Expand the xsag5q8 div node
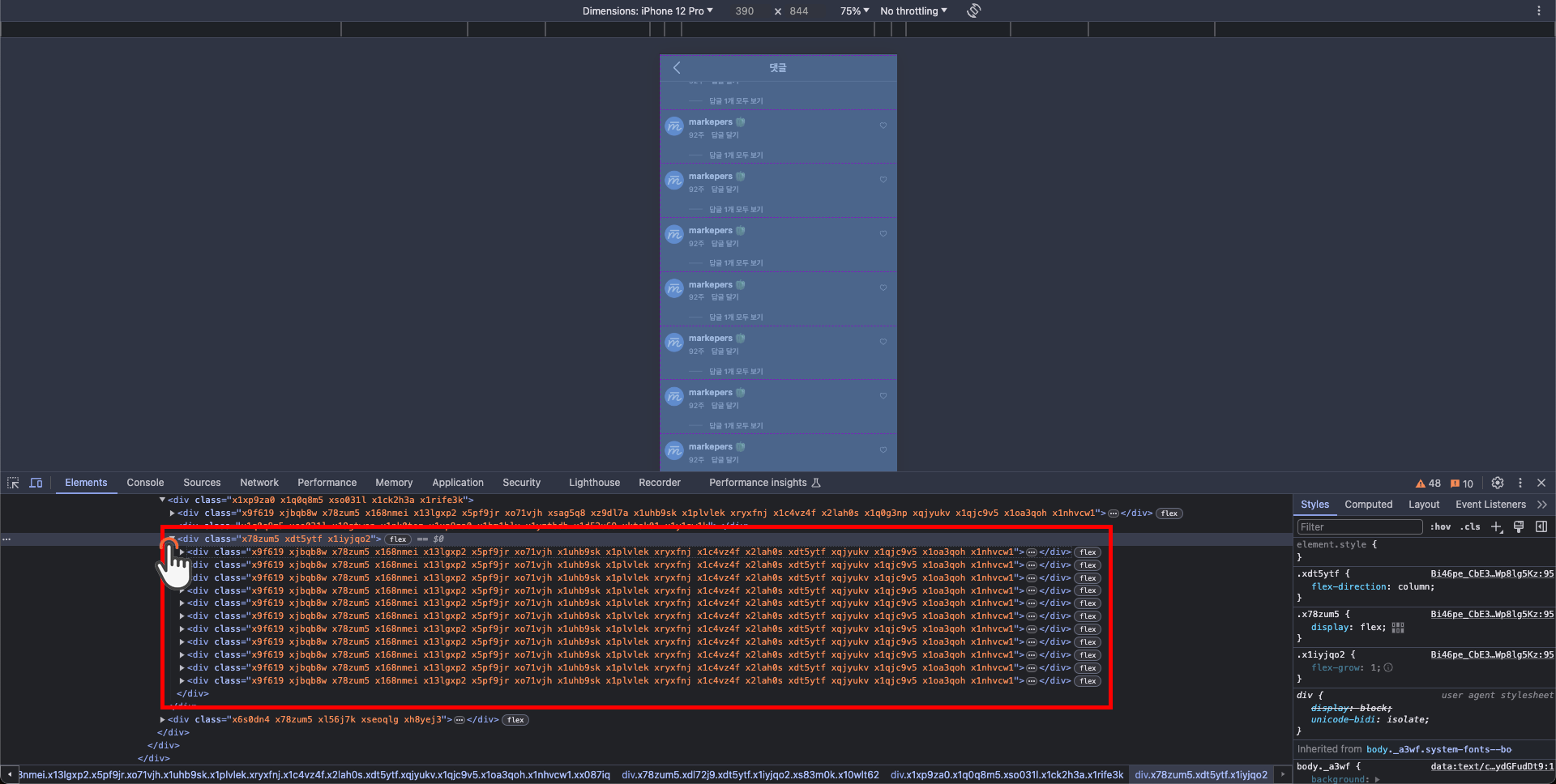This screenshot has width=1556, height=784. (172, 513)
